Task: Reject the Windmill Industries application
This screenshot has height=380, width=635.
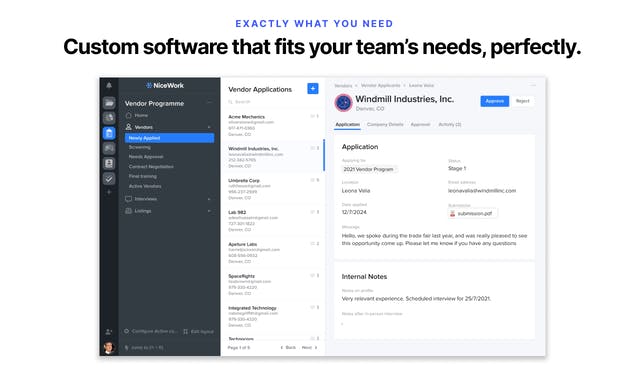Action: pos(522,101)
